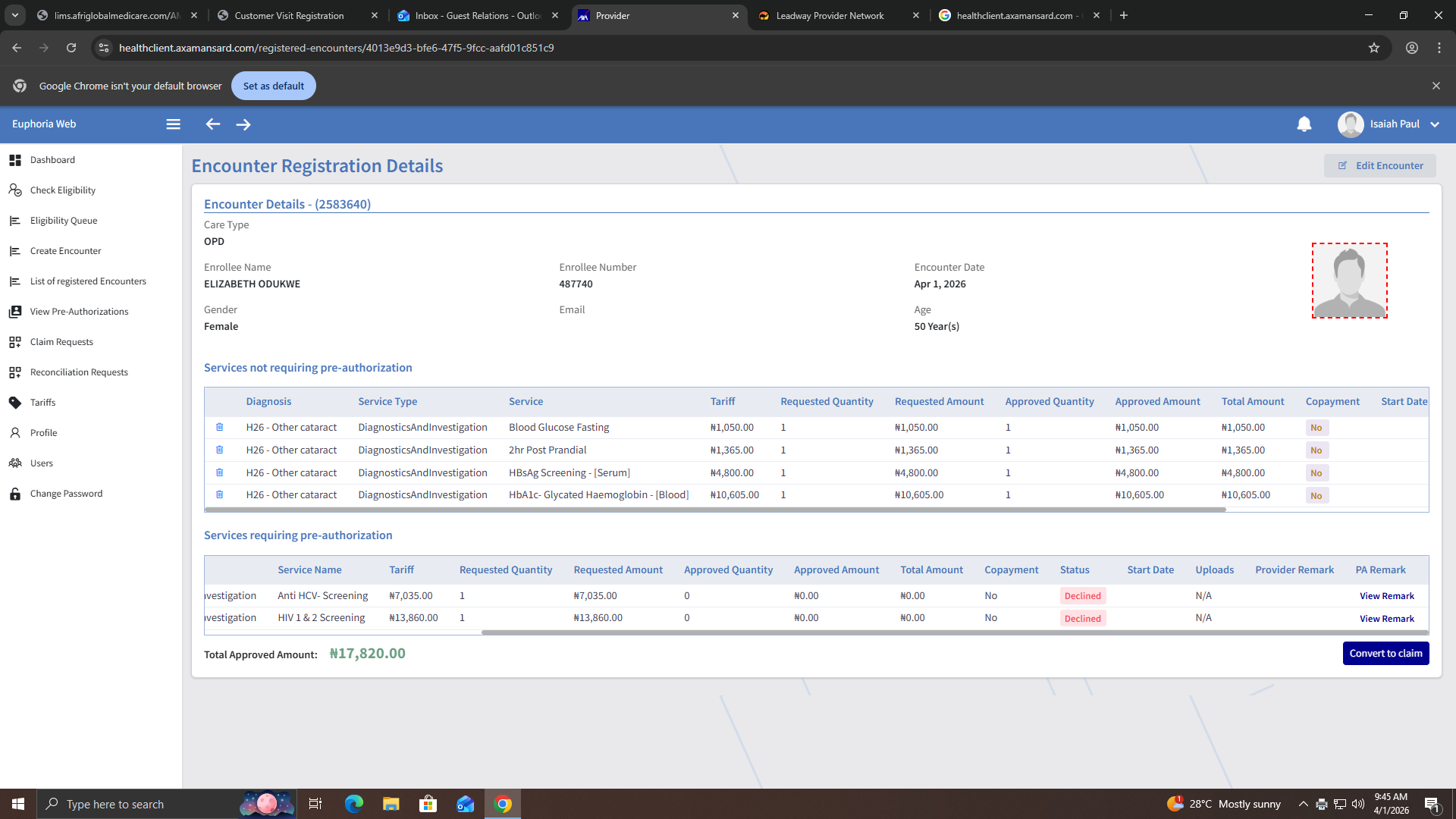Click the Convert to claim button
The height and width of the screenshot is (819, 1456).
pos(1385,653)
